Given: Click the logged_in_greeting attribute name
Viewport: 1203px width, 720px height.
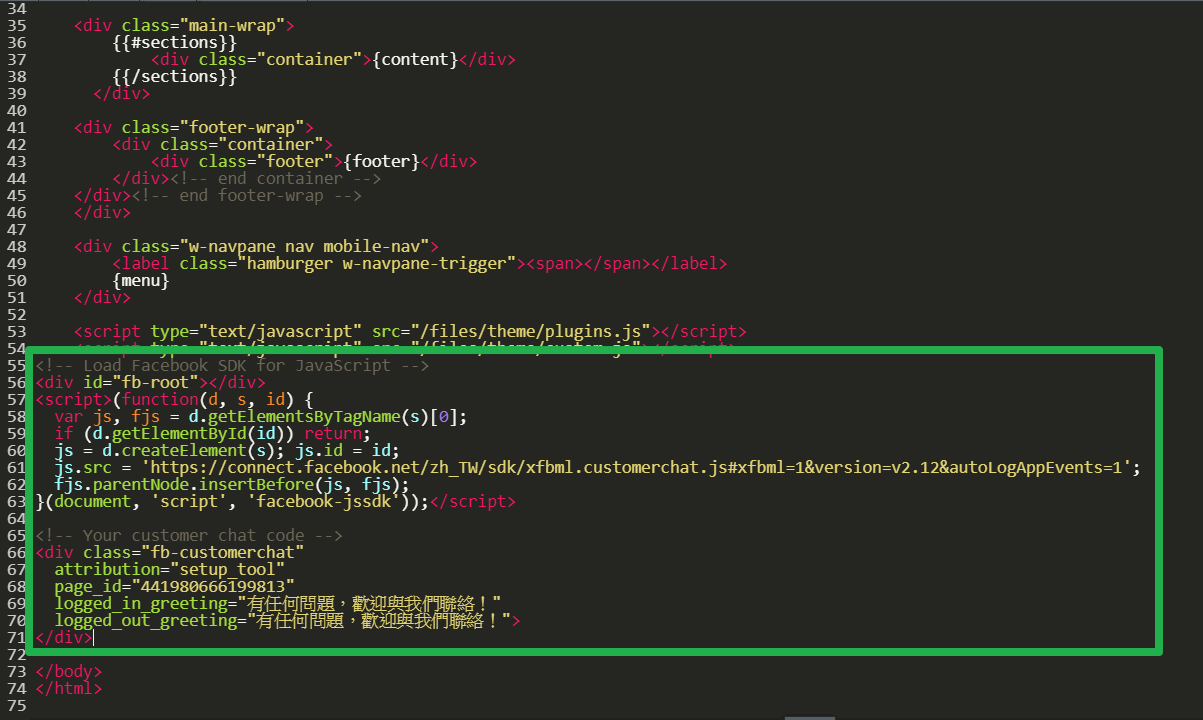Looking at the screenshot, I should (x=142, y=603).
